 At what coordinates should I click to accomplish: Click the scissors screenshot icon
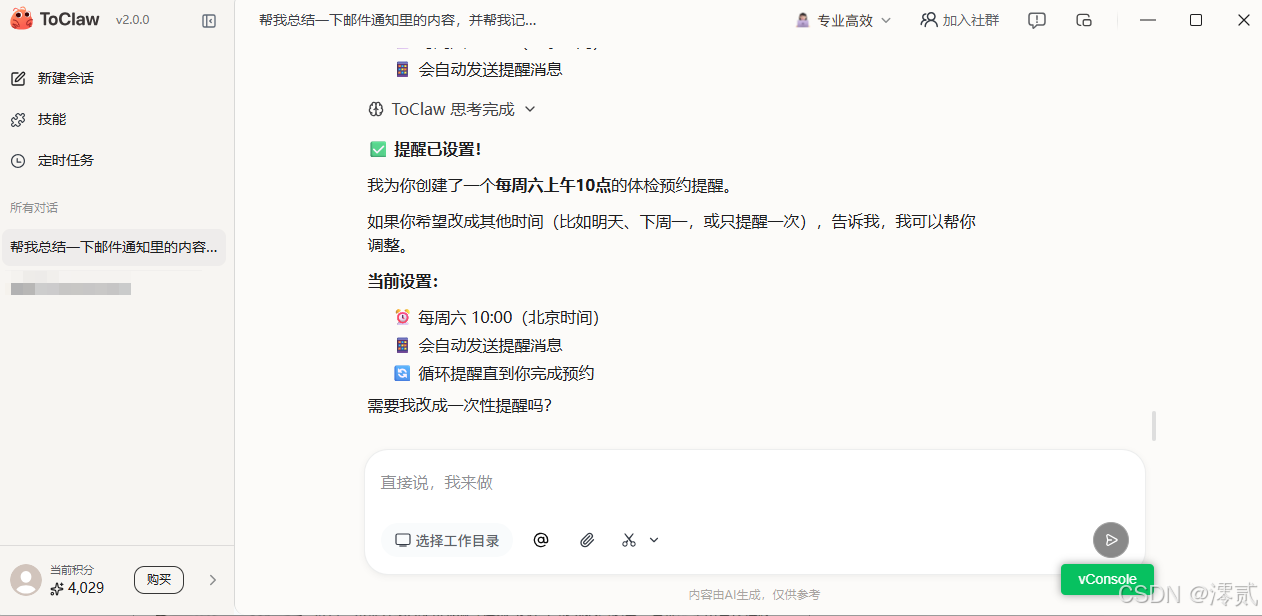pos(629,540)
